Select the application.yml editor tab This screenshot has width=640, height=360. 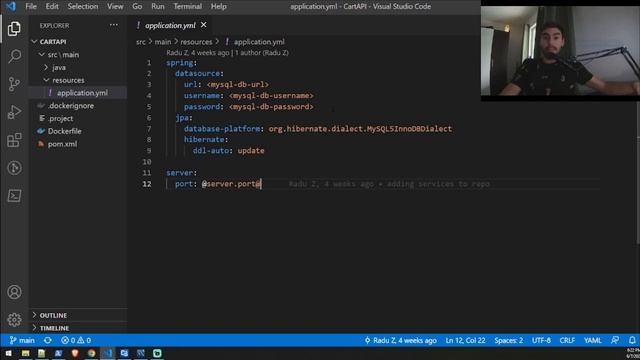click(170, 25)
